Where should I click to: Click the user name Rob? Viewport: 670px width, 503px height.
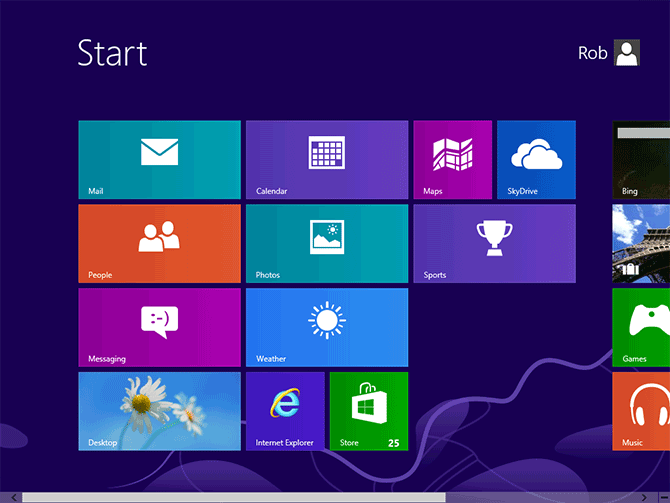coord(593,53)
